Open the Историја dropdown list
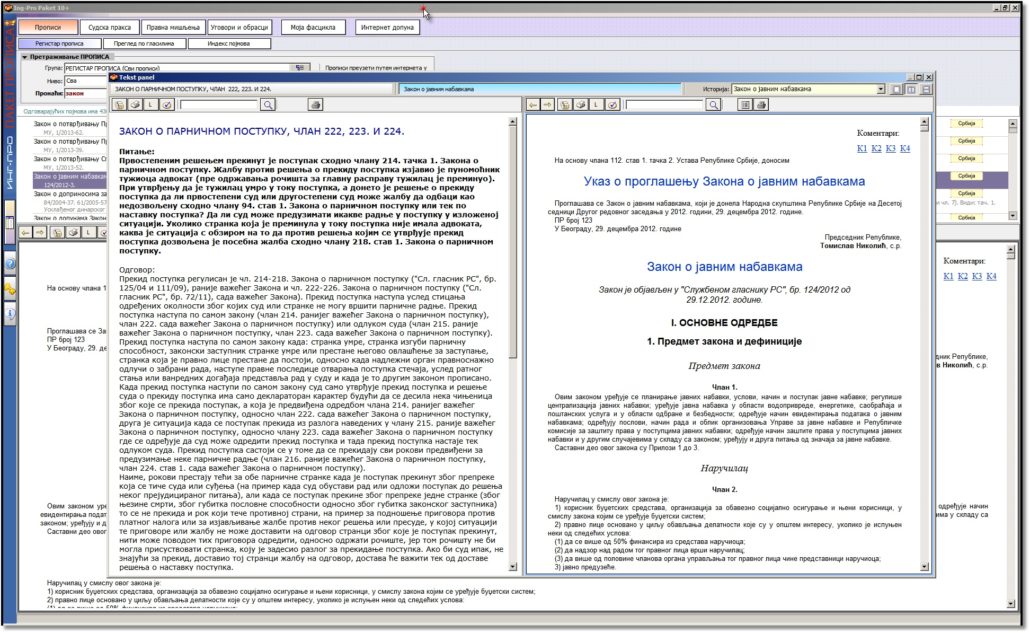Screen dimensions: 1030x633 coord(881,89)
